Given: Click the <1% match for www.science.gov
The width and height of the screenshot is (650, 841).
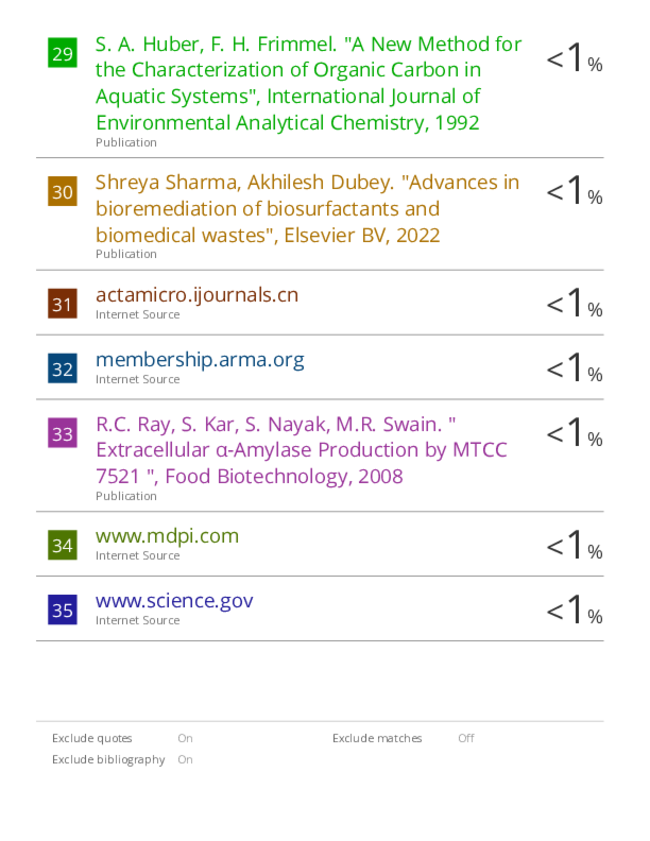Looking at the screenshot, I should pyautogui.click(x=574, y=609).
